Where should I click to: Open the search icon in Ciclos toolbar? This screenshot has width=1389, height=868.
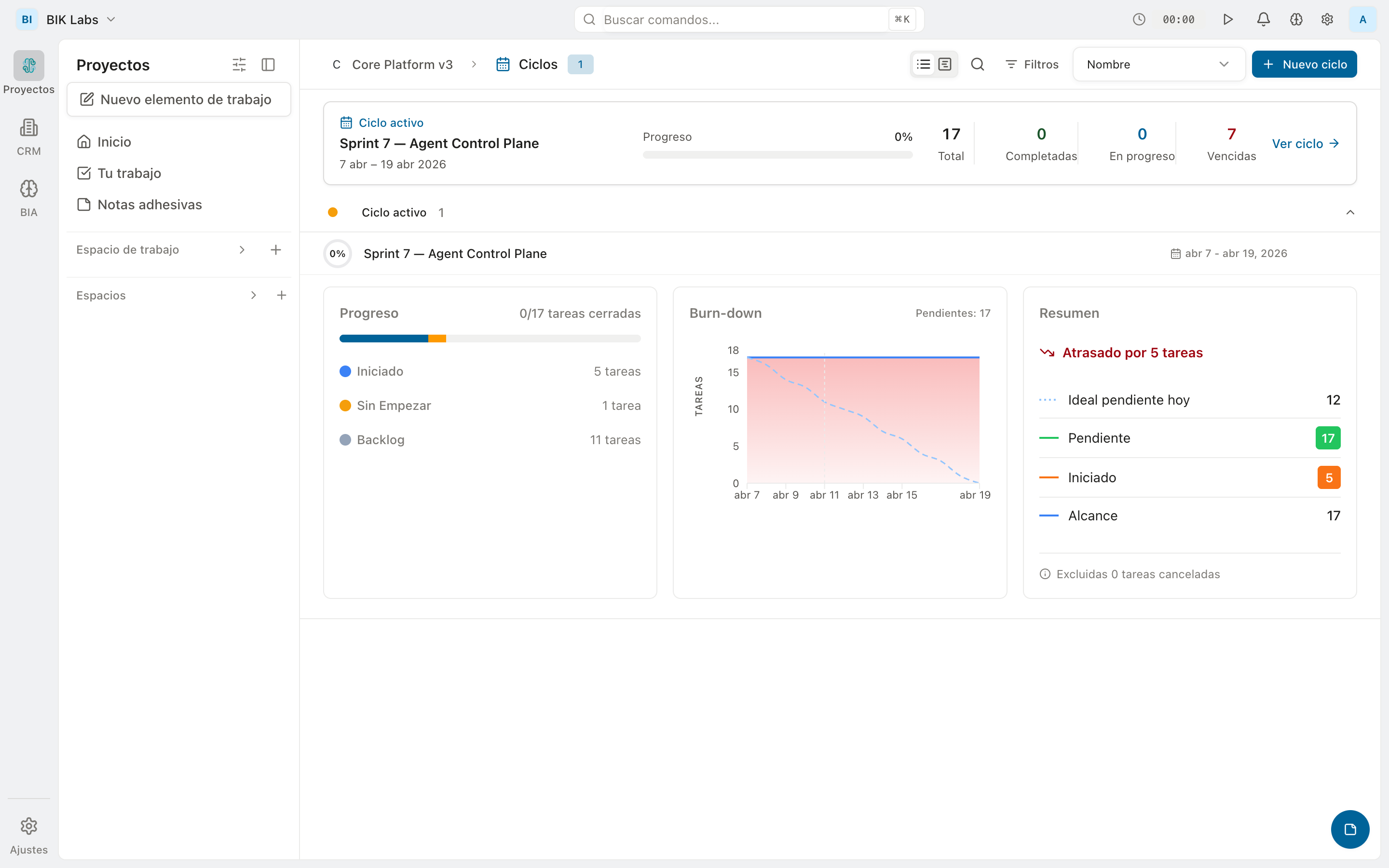pos(978,64)
